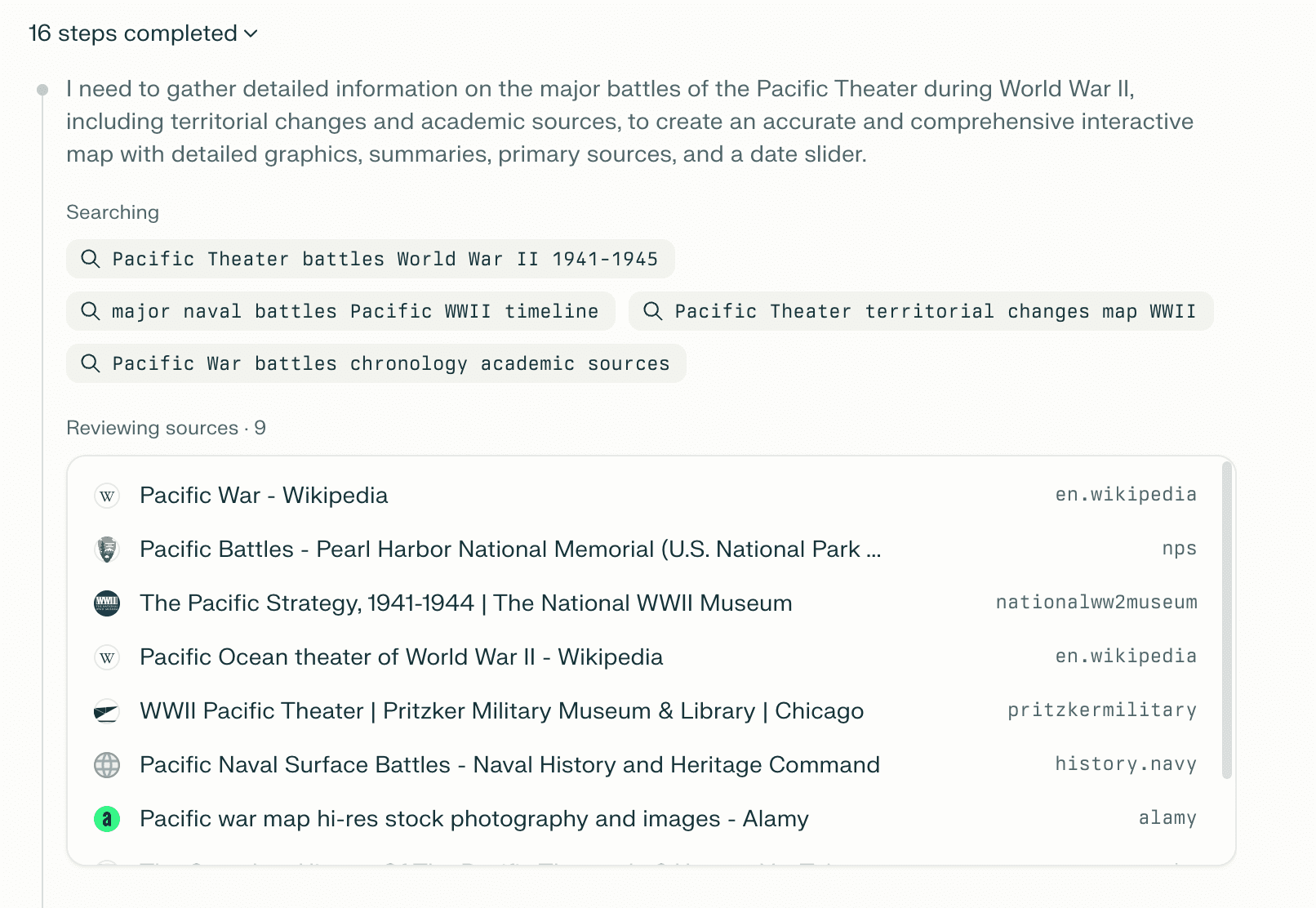The width and height of the screenshot is (1316, 908).
Task: Click the 'history.navy' domain label
Action: point(1126,764)
